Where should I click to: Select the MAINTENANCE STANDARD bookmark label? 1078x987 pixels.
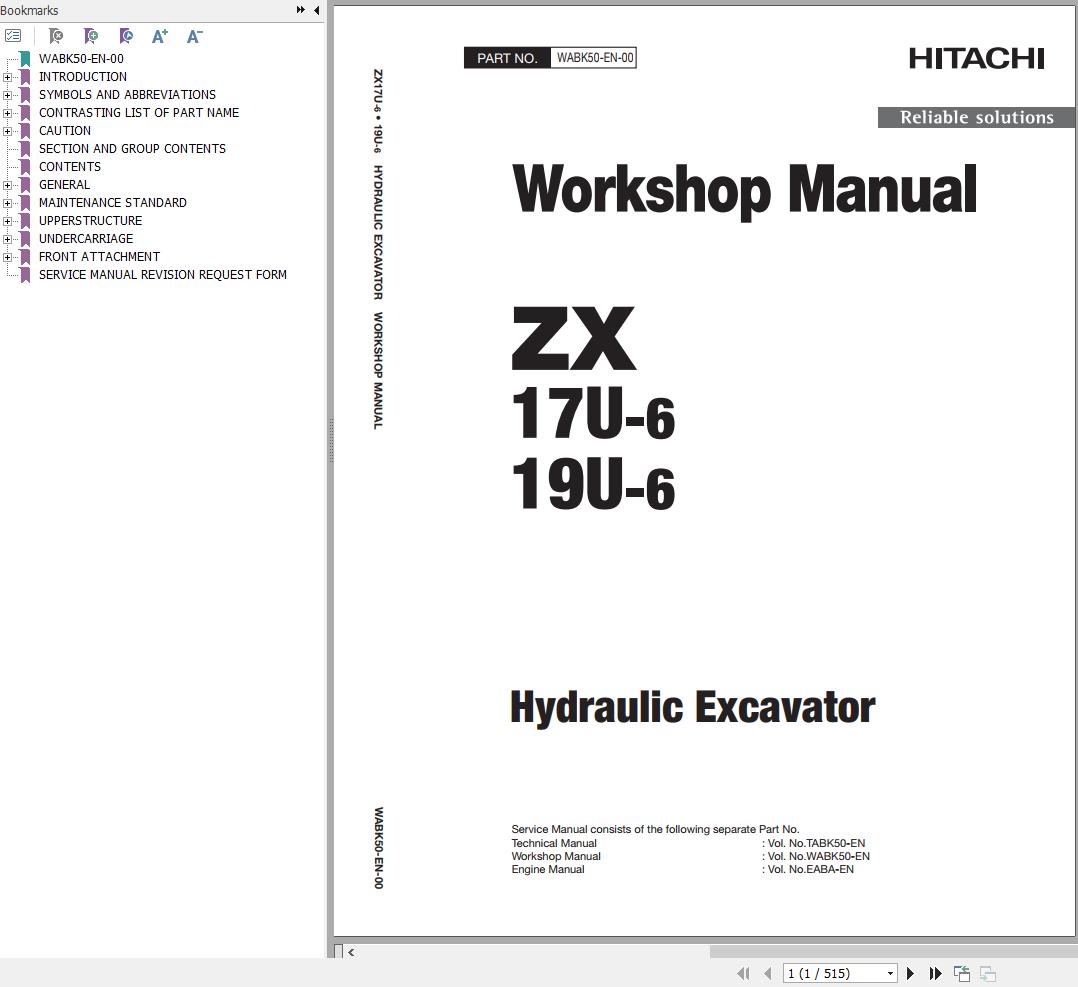point(113,203)
